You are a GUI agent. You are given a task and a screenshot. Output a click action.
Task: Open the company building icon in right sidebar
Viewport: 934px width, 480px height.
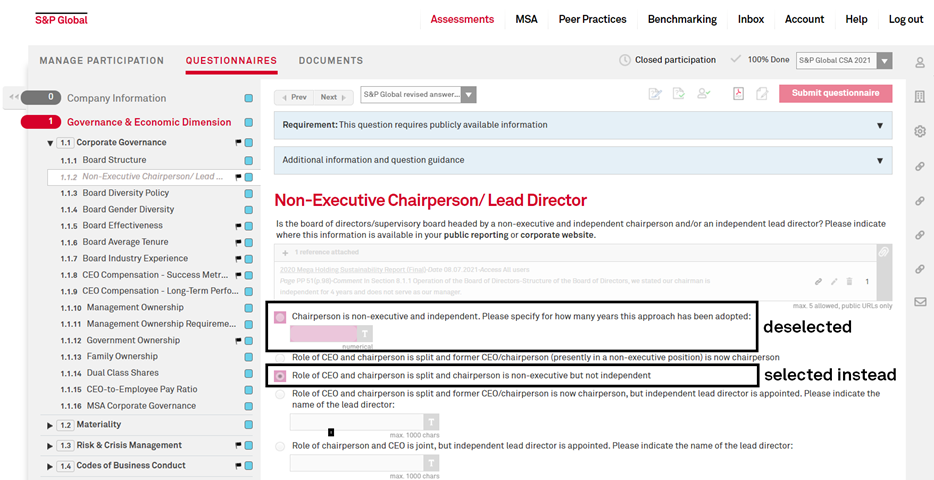[920, 96]
